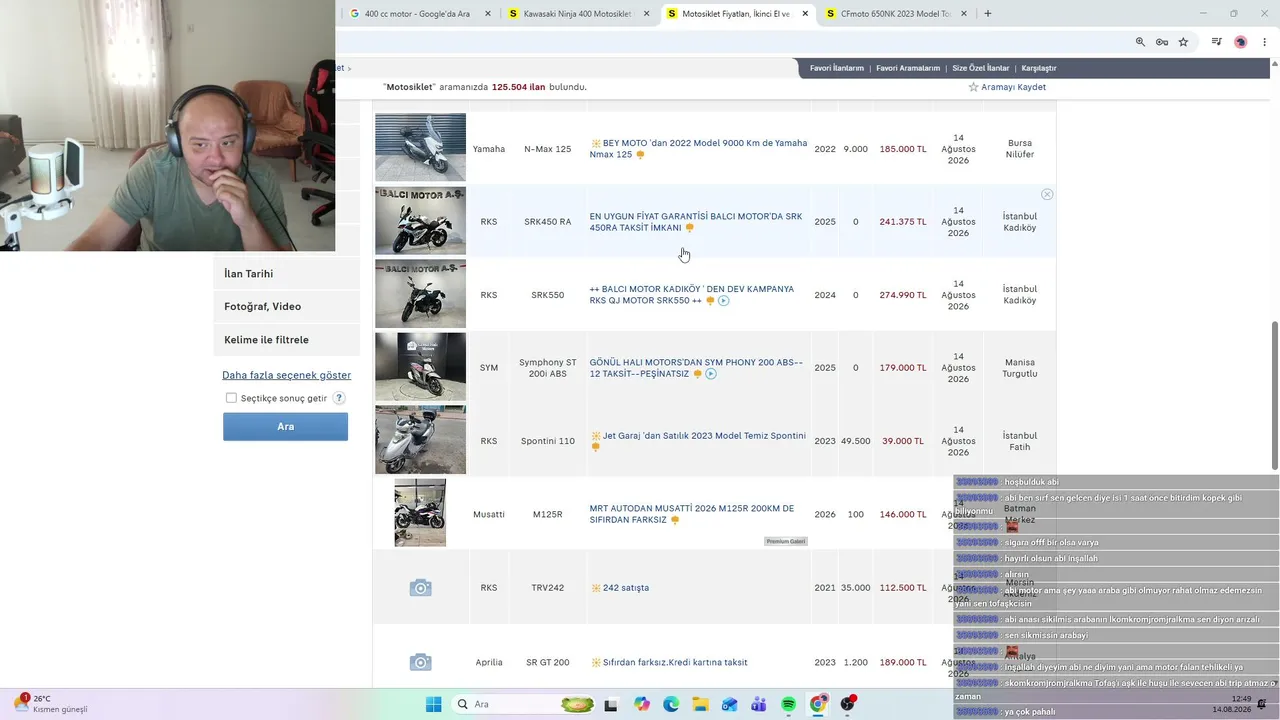Open a new browser tab
This screenshot has width=1280, height=720.
click(x=988, y=14)
